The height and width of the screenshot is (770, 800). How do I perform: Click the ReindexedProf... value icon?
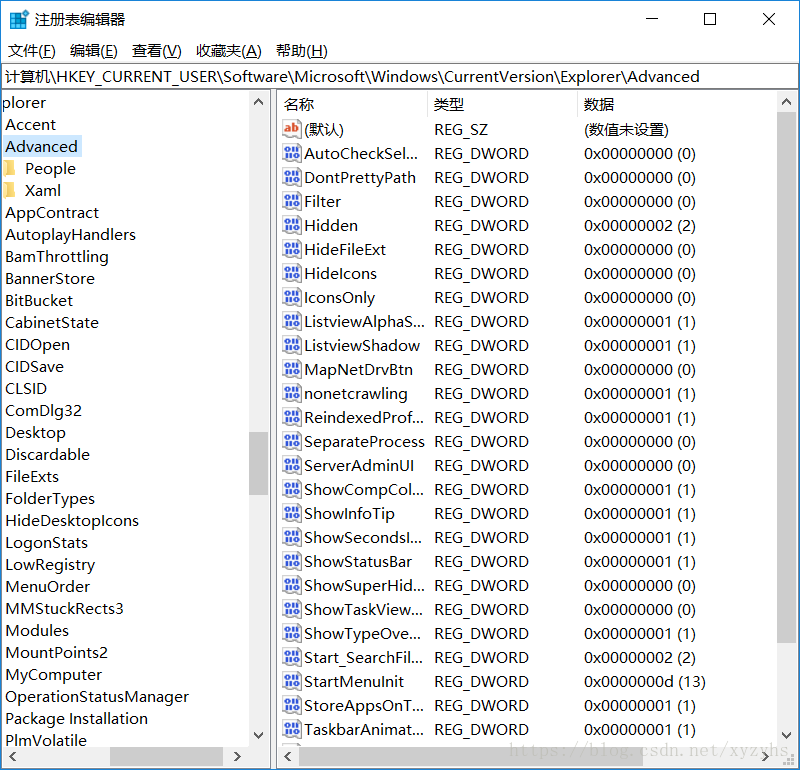coord(291,417)
